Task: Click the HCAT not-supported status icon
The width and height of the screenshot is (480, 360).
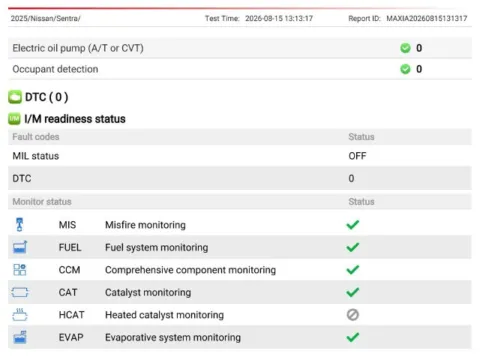Action: coord(353,315)
